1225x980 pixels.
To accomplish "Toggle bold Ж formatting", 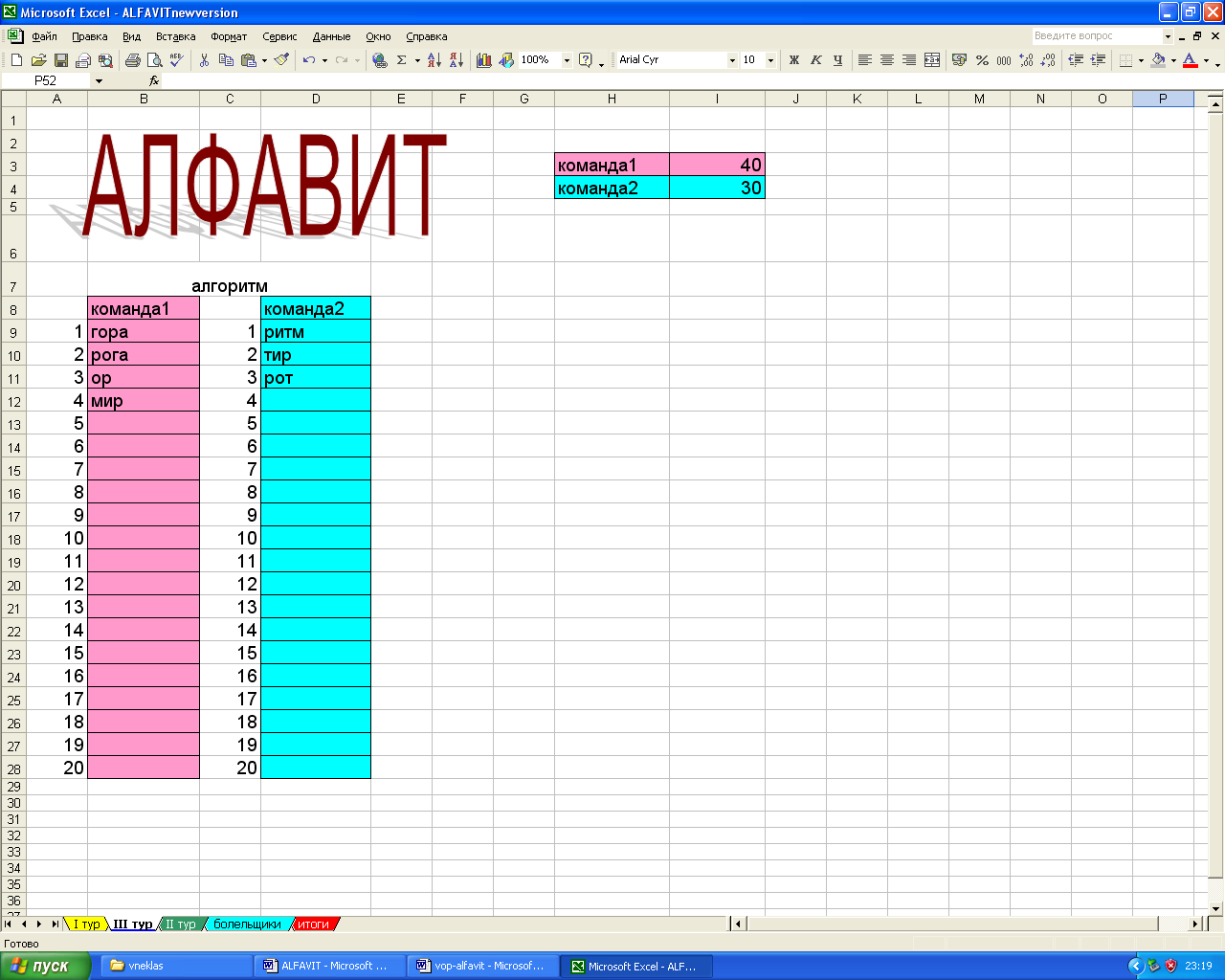I will tap(793, 60).
